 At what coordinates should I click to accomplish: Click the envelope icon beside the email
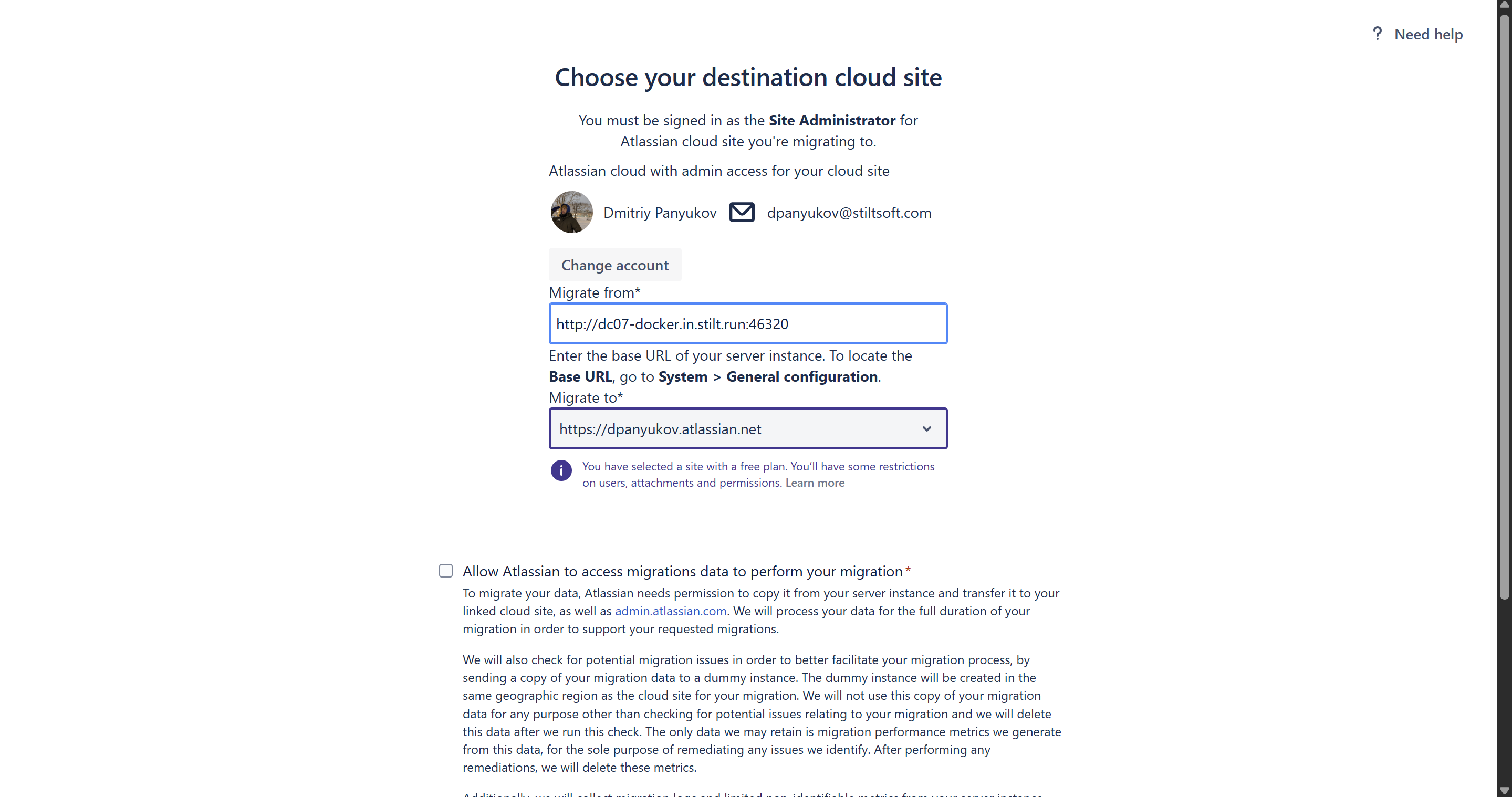(742, 212)
